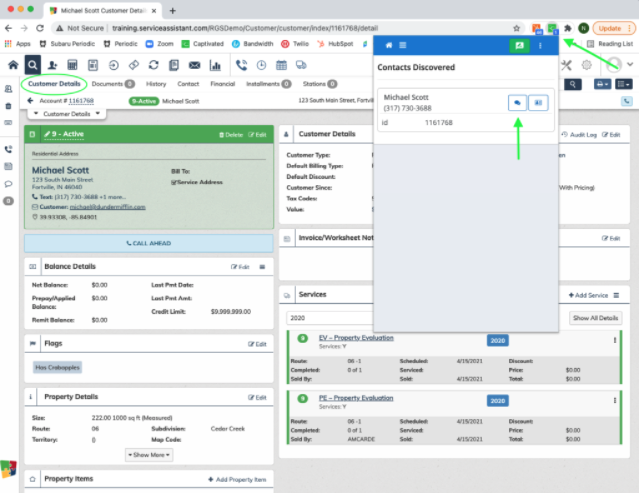Click the Has Crabapples flag tag
Viewport: 639px width, 493px height.
[56, 367]
